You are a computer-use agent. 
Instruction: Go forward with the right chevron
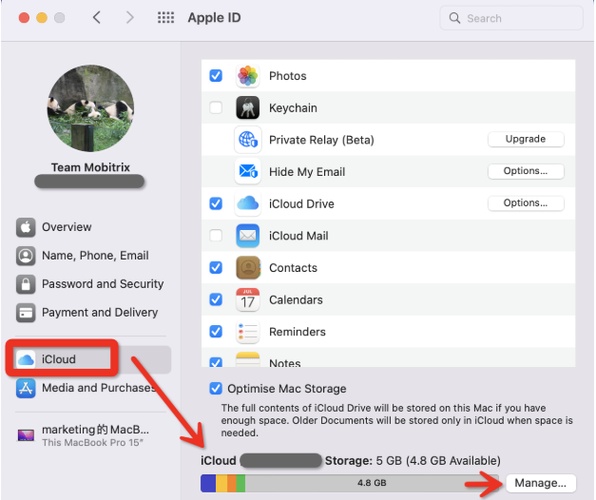click(130, 17)
